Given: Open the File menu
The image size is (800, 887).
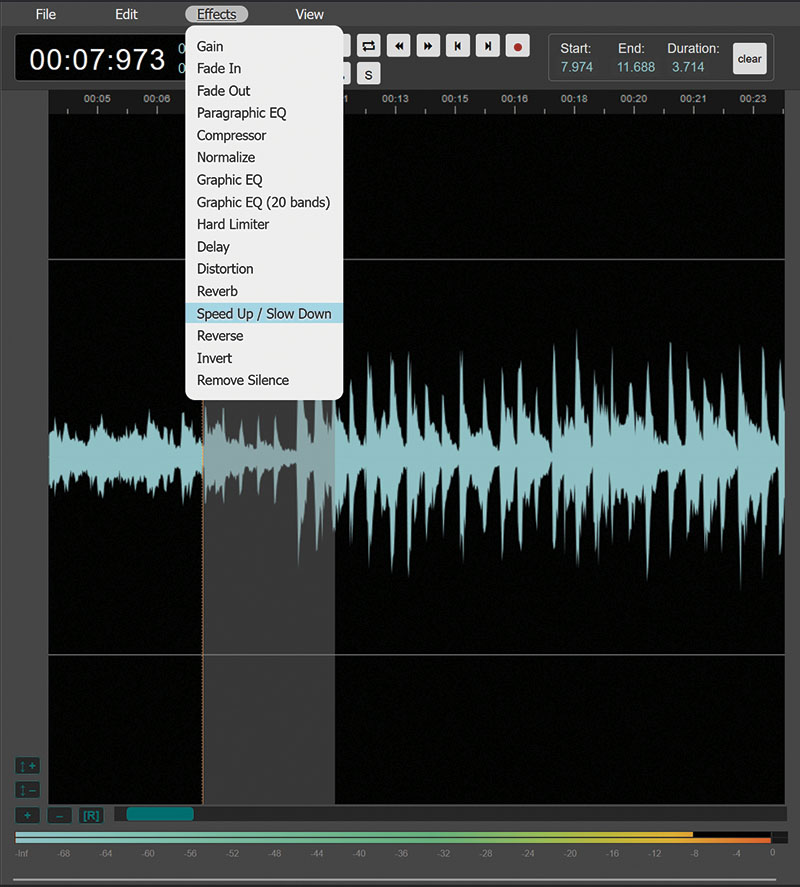Looking at the screenshot, I should (46, 15).
